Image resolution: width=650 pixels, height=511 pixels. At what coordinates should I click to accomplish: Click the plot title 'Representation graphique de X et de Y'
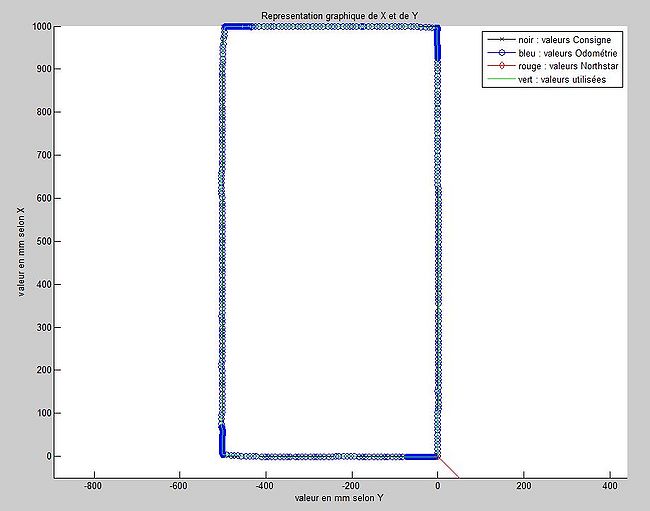339,16
